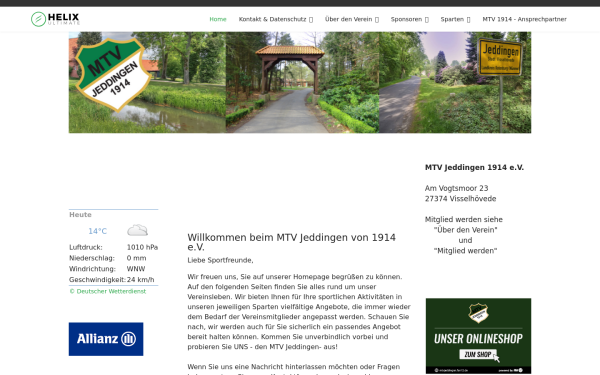Screen dimensions: 600x375
Task: Click the yellow Jeddingen town sign
Action: [x=500, y=56]
